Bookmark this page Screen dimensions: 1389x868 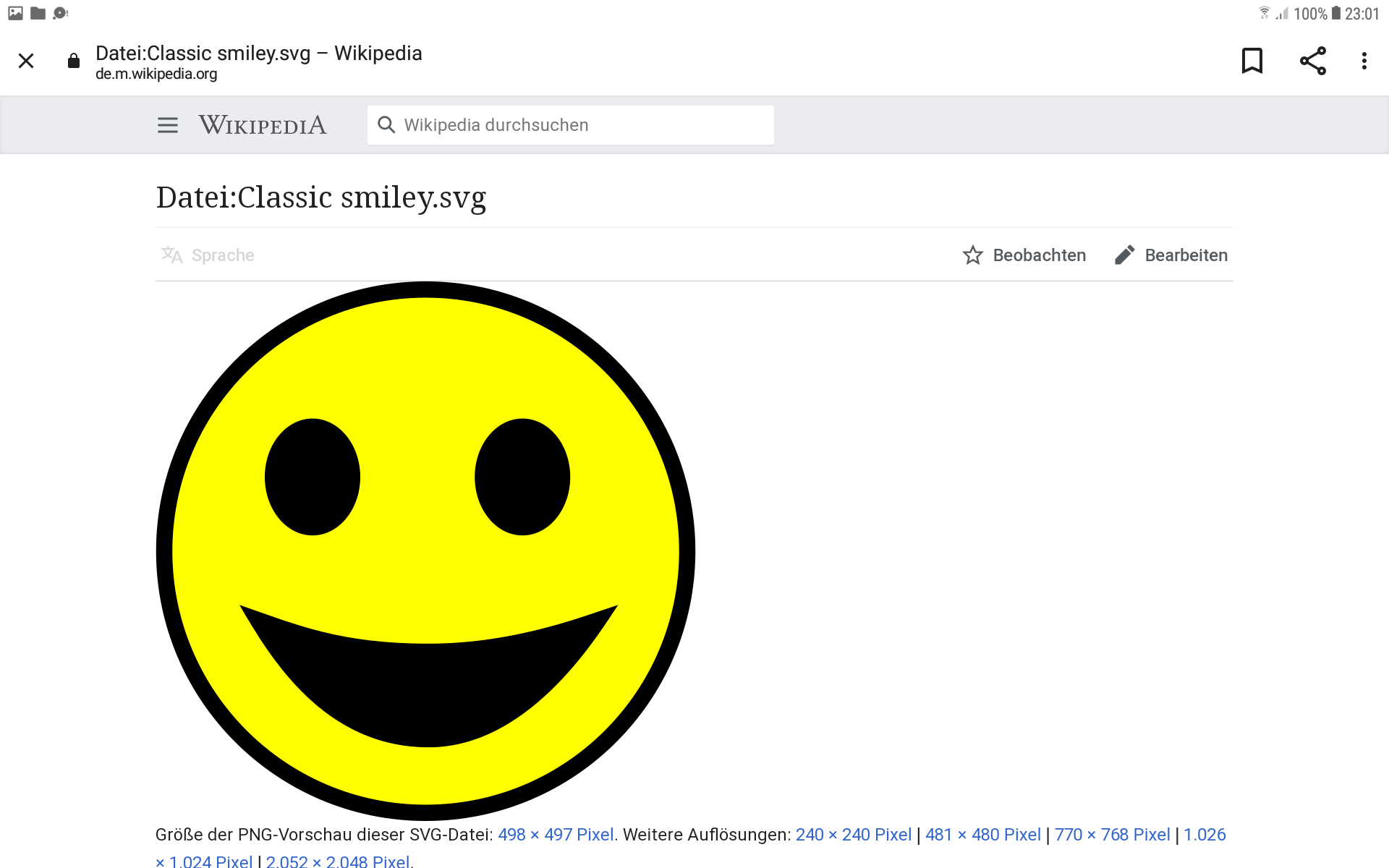click(x=1252, y=61)
